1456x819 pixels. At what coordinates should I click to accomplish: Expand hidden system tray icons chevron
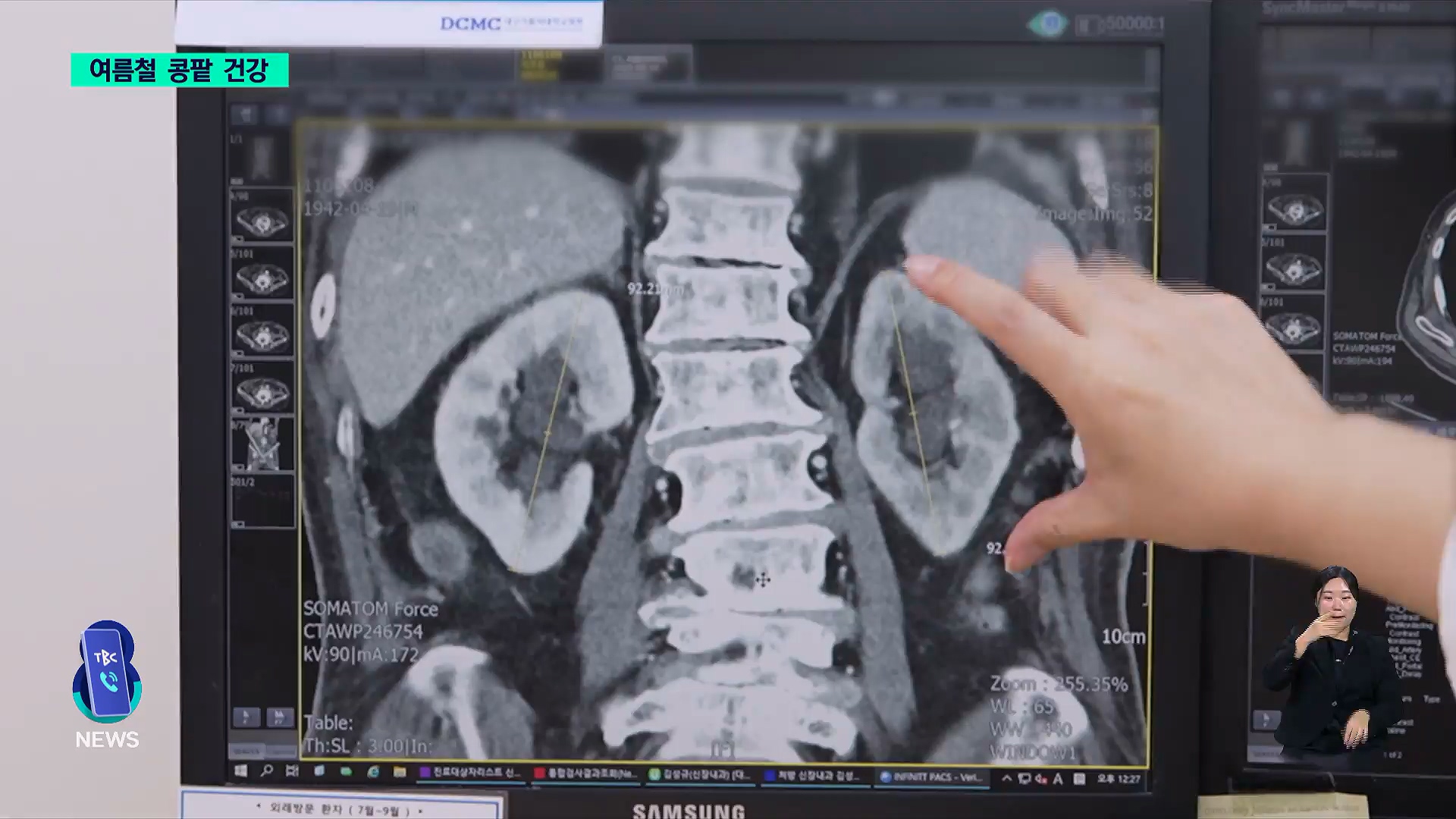(x=1007, y=778)
